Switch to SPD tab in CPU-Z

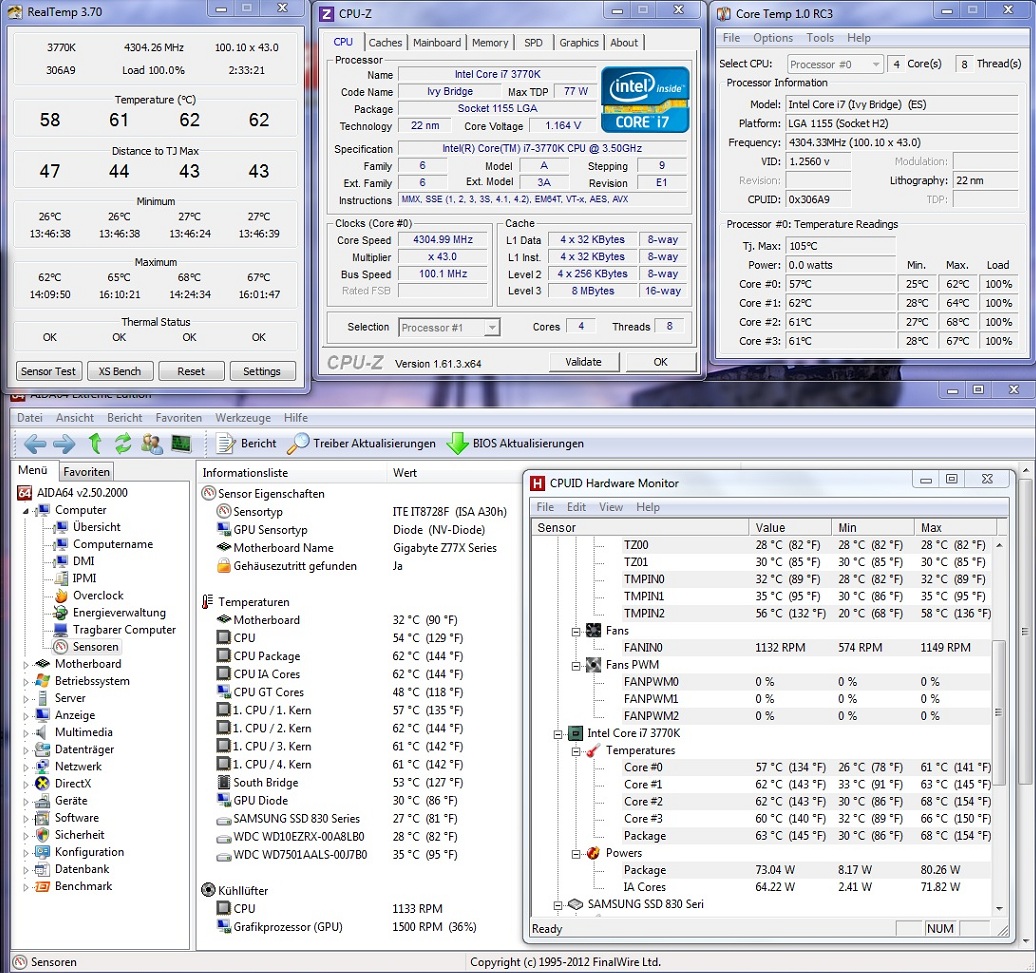click(533, 43)
